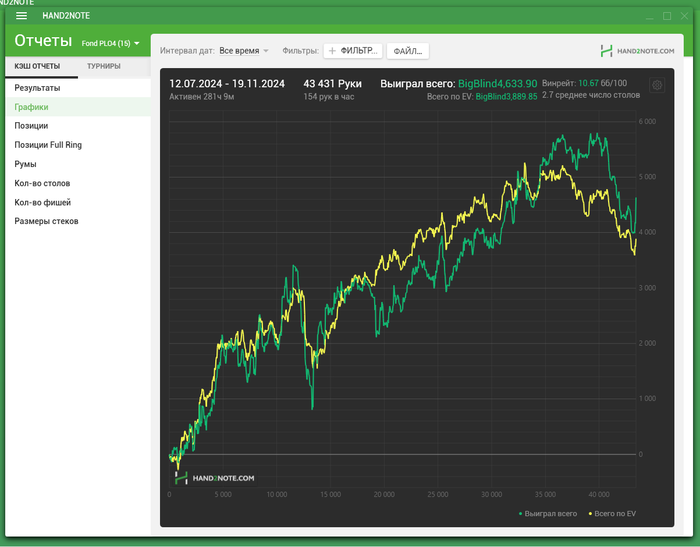The height and width of the screenshot is (547, 700).
Task: Open 'Позиции Full Ring' report
Action: (x=78, y=145)
